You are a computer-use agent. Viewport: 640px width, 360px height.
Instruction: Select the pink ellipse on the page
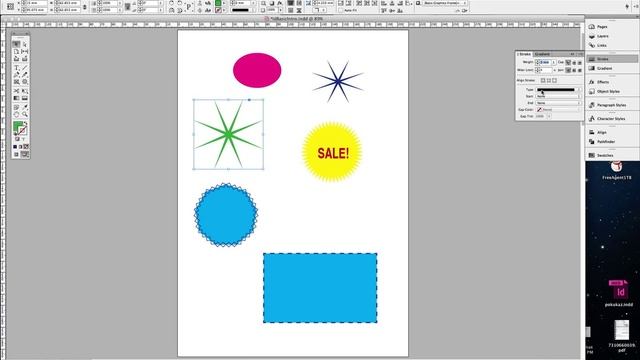click(257, 70)
